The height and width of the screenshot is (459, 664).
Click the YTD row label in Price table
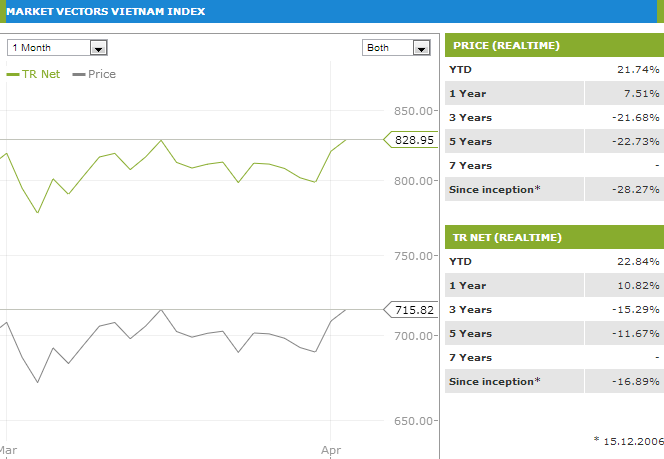pos(460,69)
